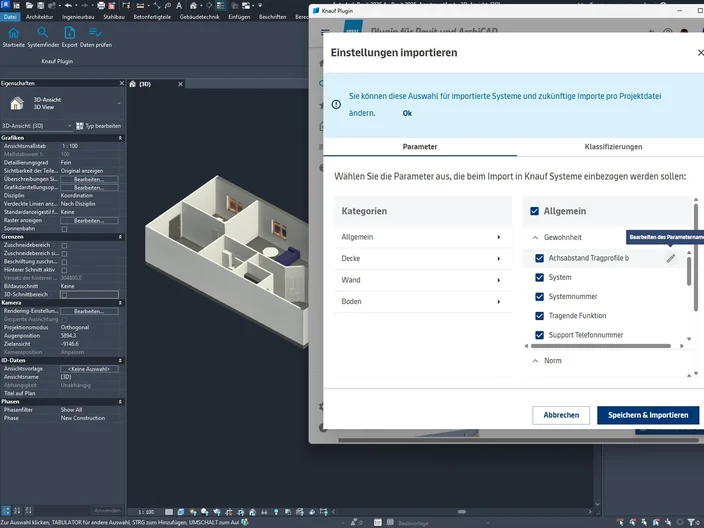Click the Abbrechen button
The width and height of the screenshot is (704, 528).
pyautogui.click(x=561, y=415)
